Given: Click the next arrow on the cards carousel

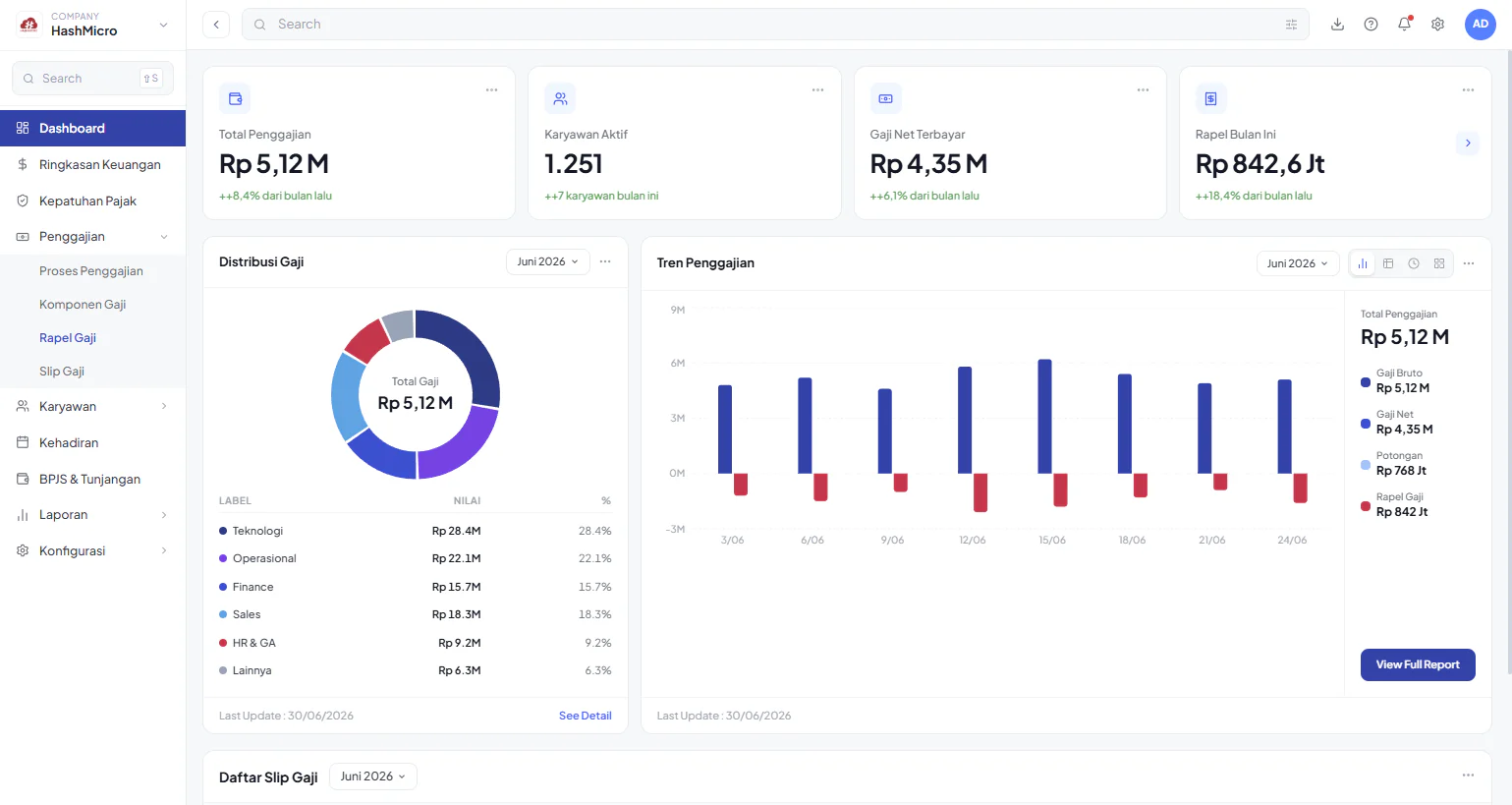Looking at the screenshot, I should [1468, 143].
